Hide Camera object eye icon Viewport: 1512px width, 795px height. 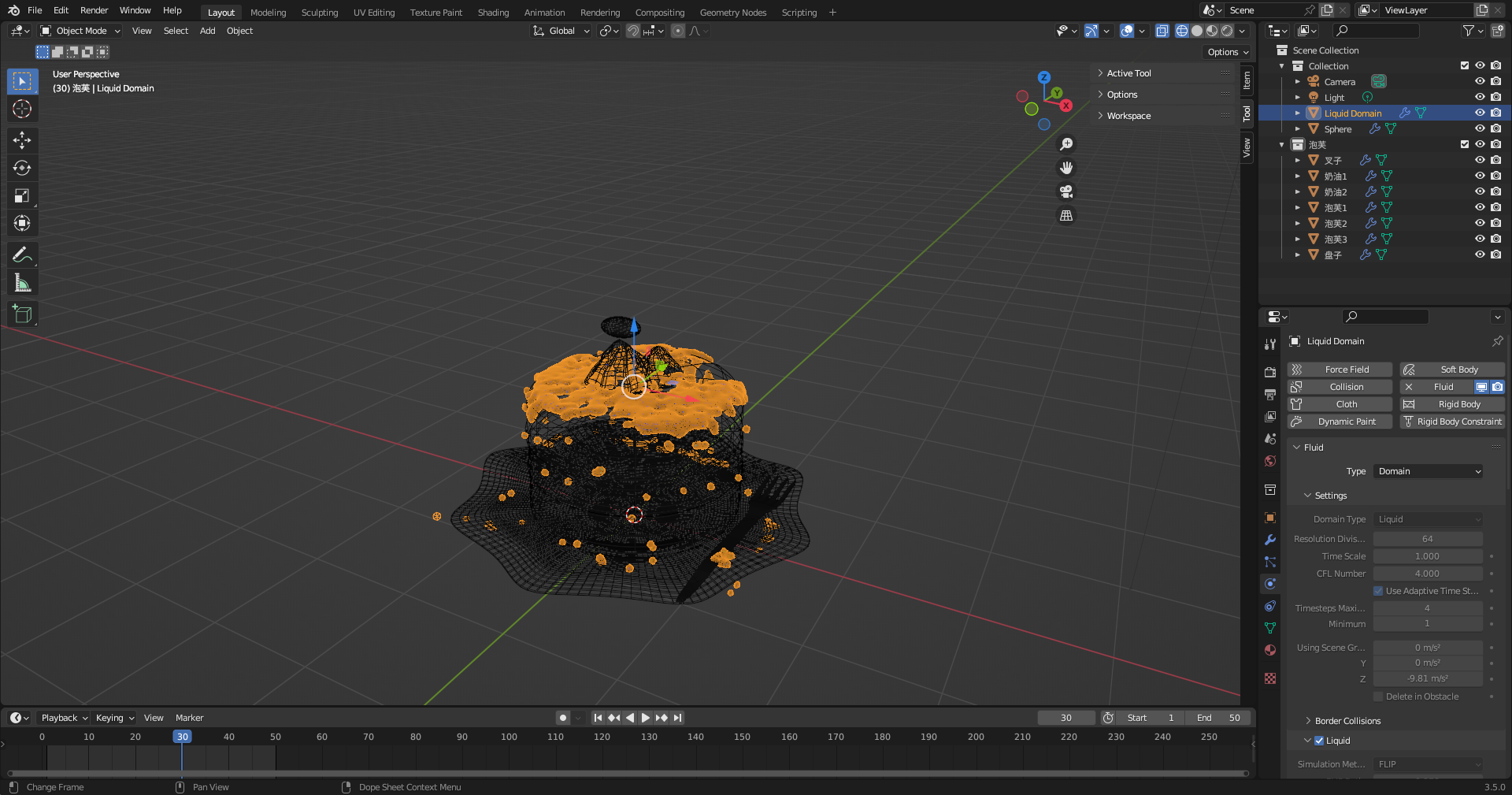tap(1480, 81)
